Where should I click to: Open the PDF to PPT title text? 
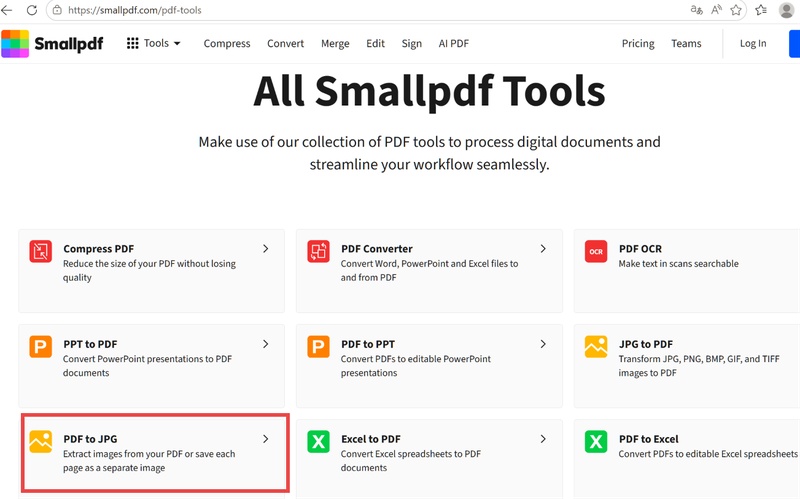(368, 344)
